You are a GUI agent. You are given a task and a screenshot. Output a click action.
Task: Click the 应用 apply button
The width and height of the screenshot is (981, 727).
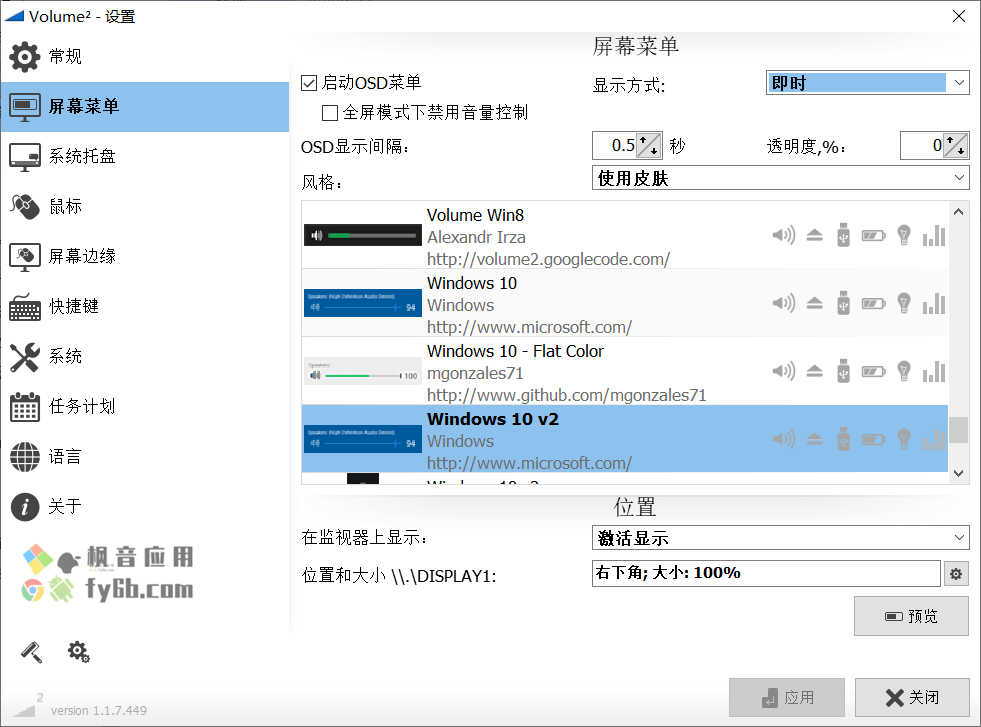pyautogui.click(x=786, y=698)
